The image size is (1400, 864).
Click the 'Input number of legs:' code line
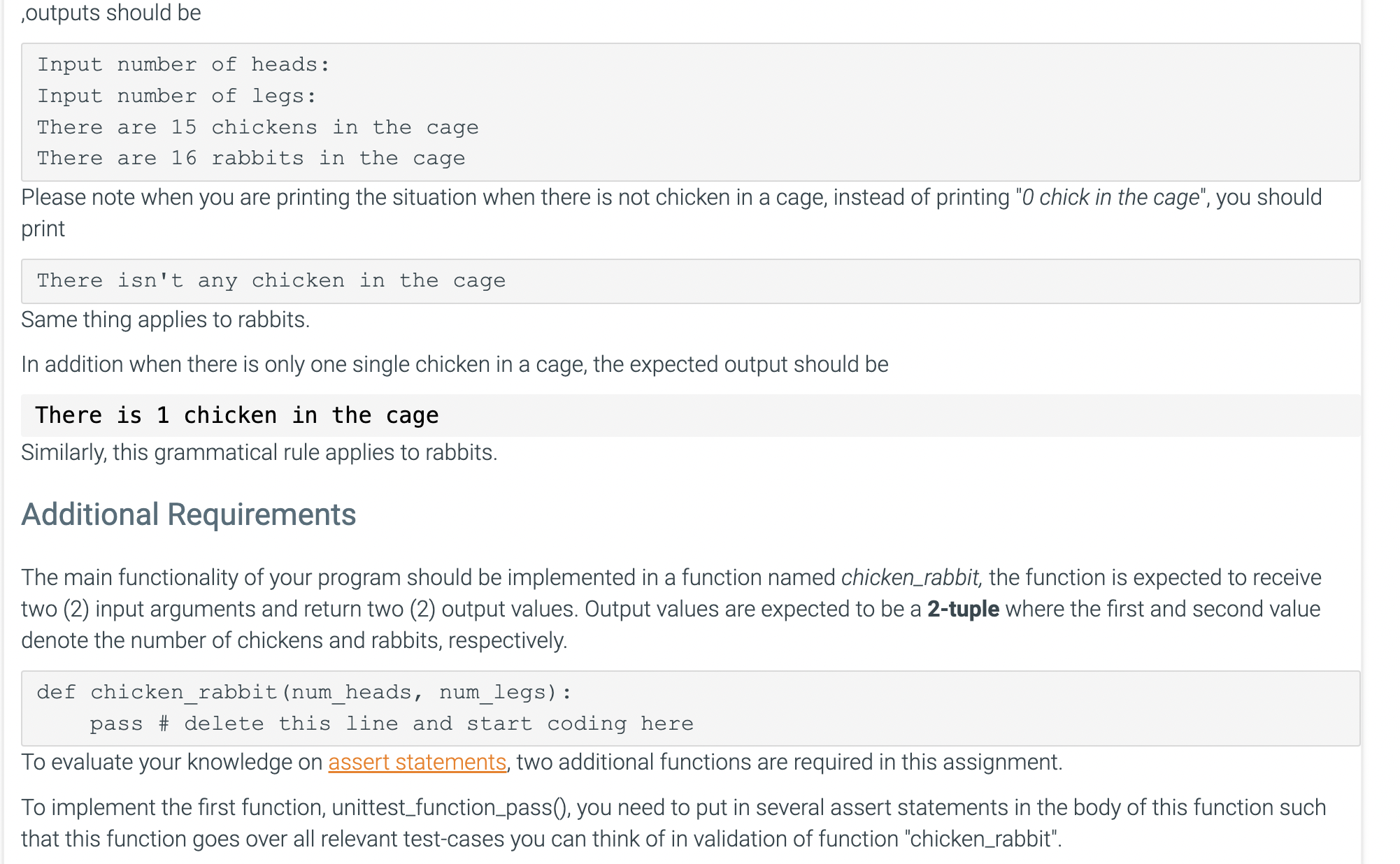(x=176, y=96)
